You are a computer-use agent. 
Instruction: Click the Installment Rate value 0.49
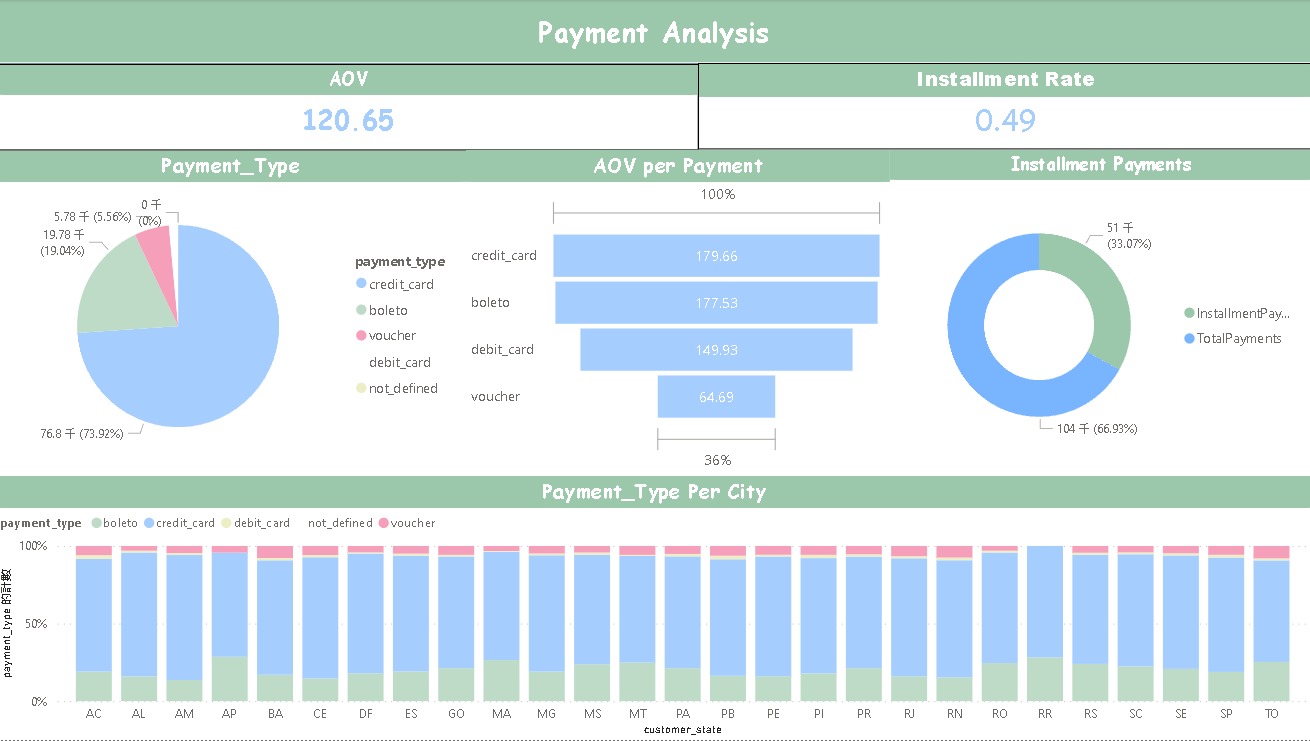1004,120
